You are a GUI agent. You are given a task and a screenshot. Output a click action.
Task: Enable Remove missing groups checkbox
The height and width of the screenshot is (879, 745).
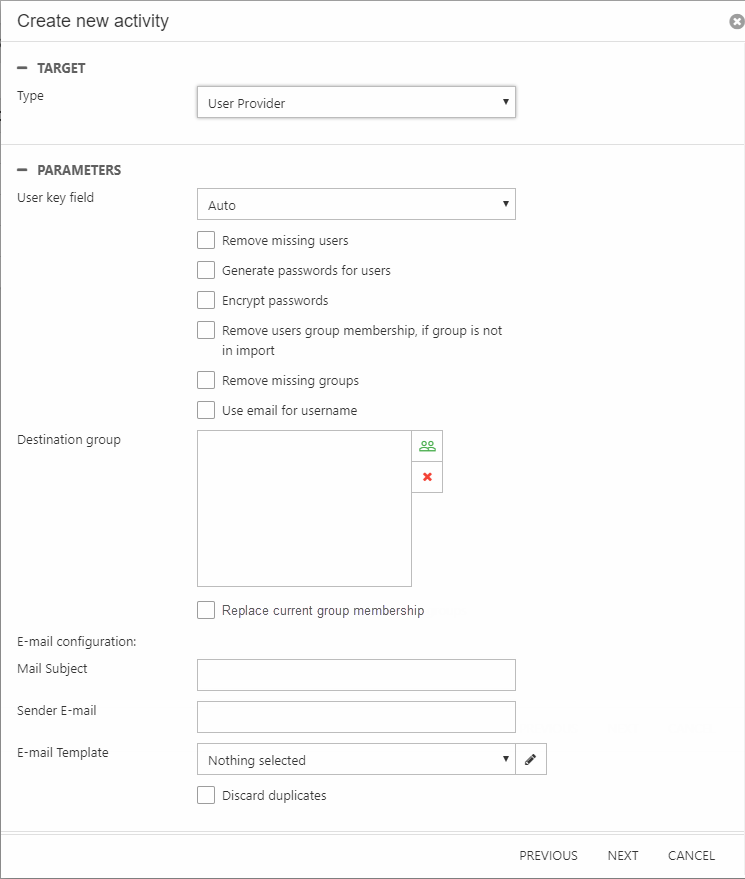206,380
